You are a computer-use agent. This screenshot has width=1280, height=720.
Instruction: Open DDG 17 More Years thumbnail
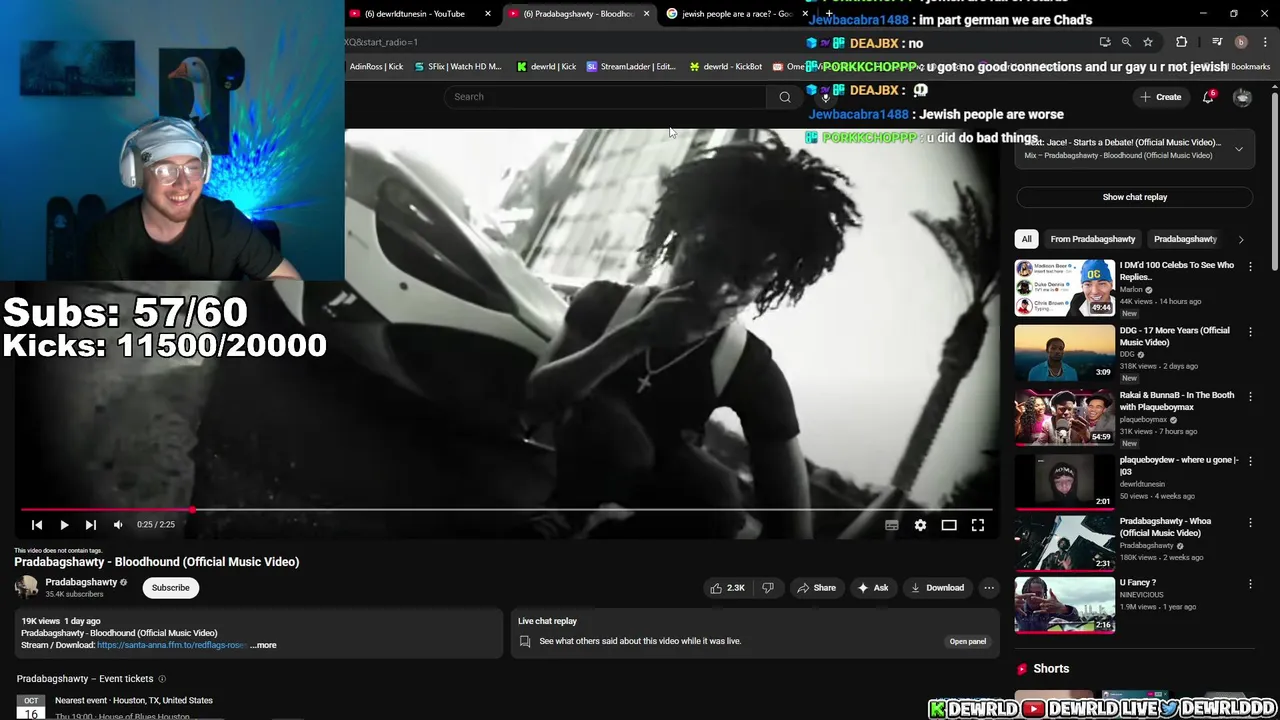coord(1065,353)
